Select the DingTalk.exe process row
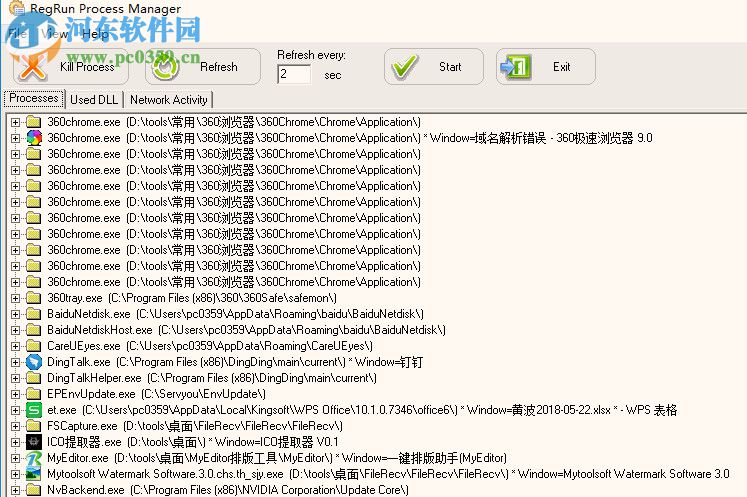 [235, 362]
